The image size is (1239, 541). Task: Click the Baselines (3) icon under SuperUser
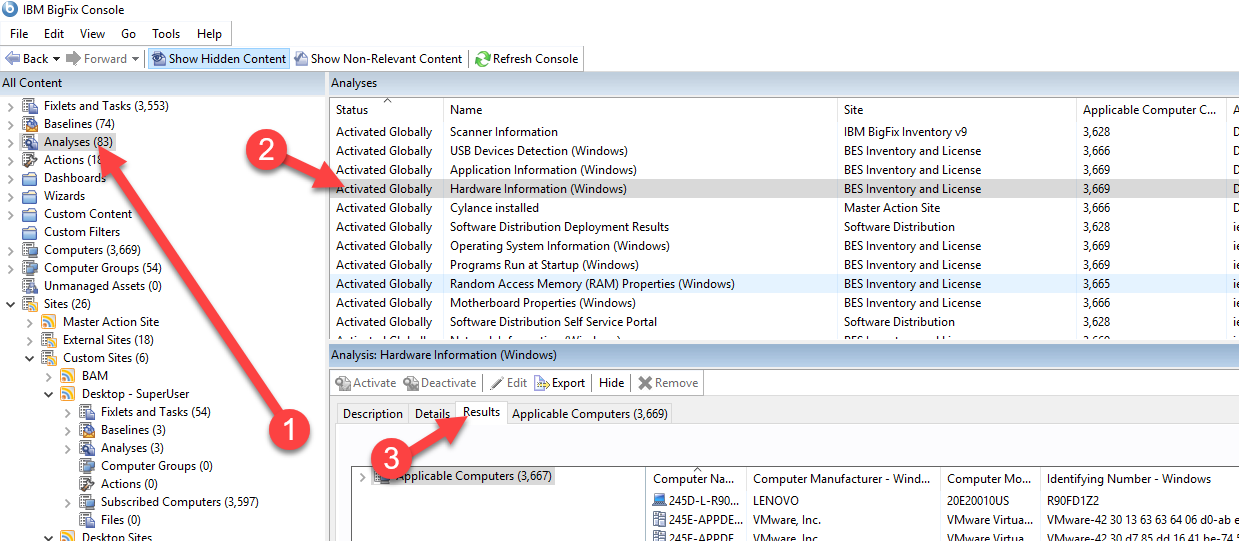(x=87, y=430)
